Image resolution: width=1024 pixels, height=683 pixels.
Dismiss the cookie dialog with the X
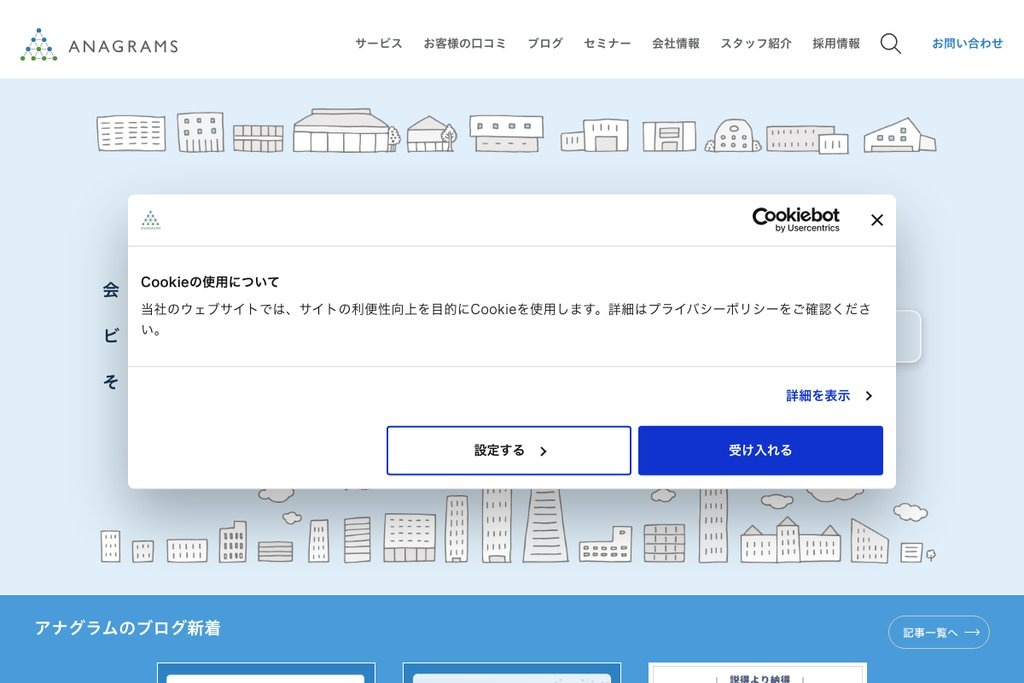click(x=877, y=220)
